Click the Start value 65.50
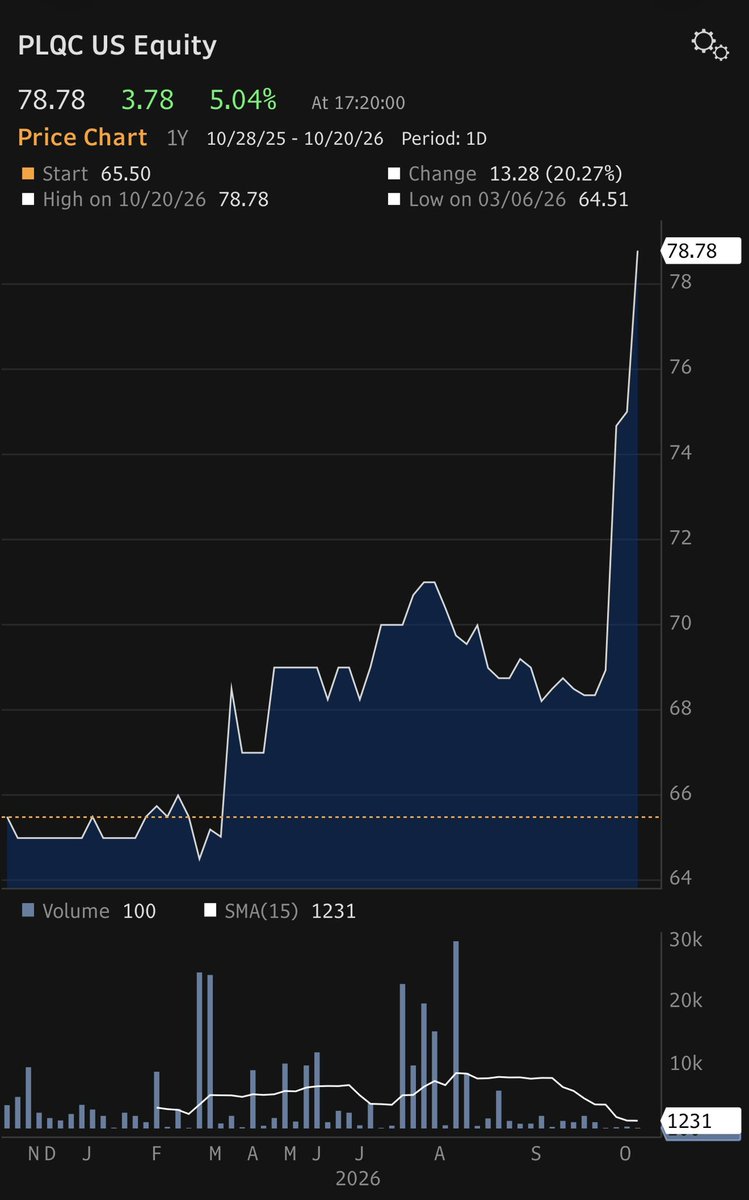Image resolution: width=749 pixels, height=1200 pixels. pyautogui.click(x=126, y=174)
